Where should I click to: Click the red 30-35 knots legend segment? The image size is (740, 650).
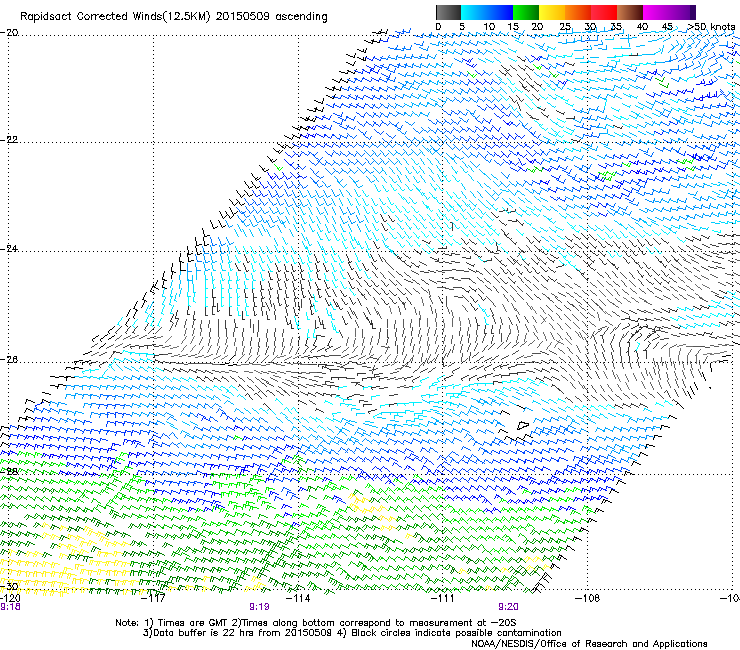[604, 12]
